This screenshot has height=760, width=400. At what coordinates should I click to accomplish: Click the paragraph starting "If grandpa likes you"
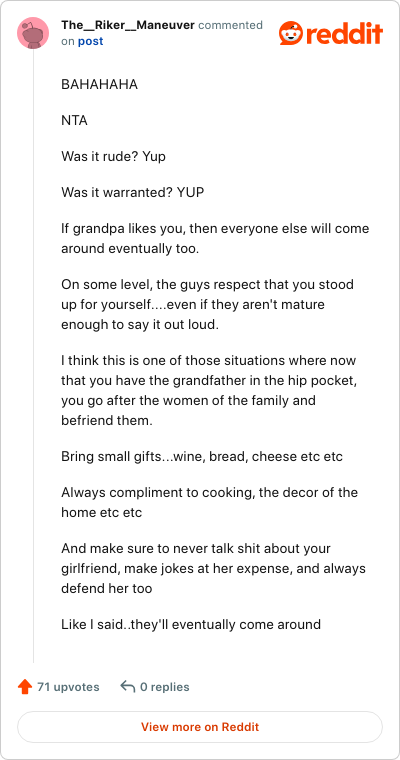215,238
